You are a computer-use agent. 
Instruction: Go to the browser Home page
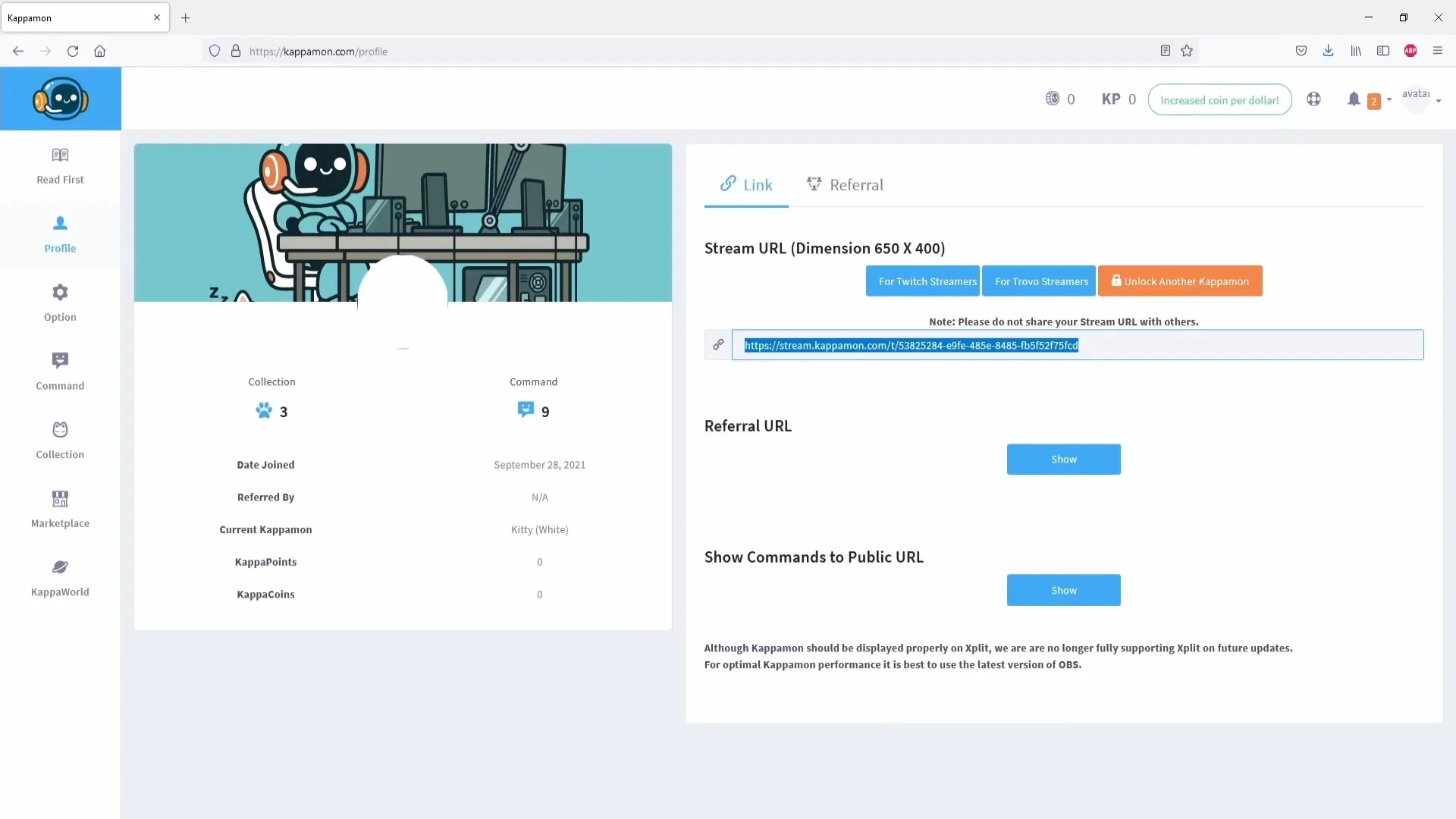99,51
